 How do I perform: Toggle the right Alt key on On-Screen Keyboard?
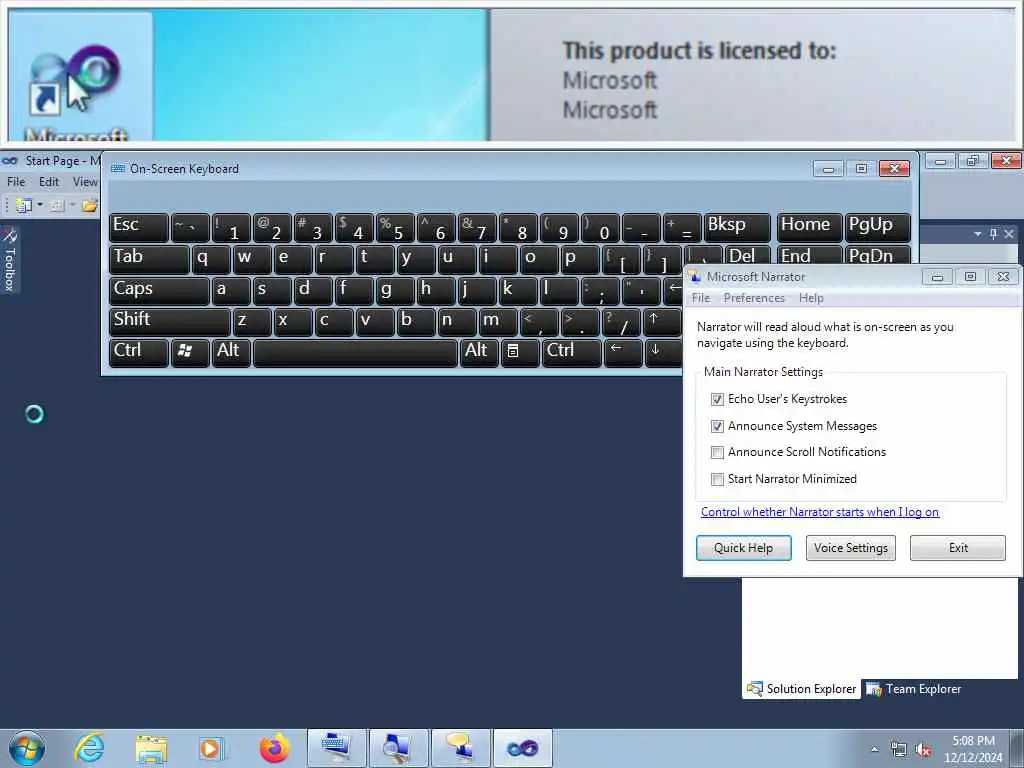tap(479, 352)
